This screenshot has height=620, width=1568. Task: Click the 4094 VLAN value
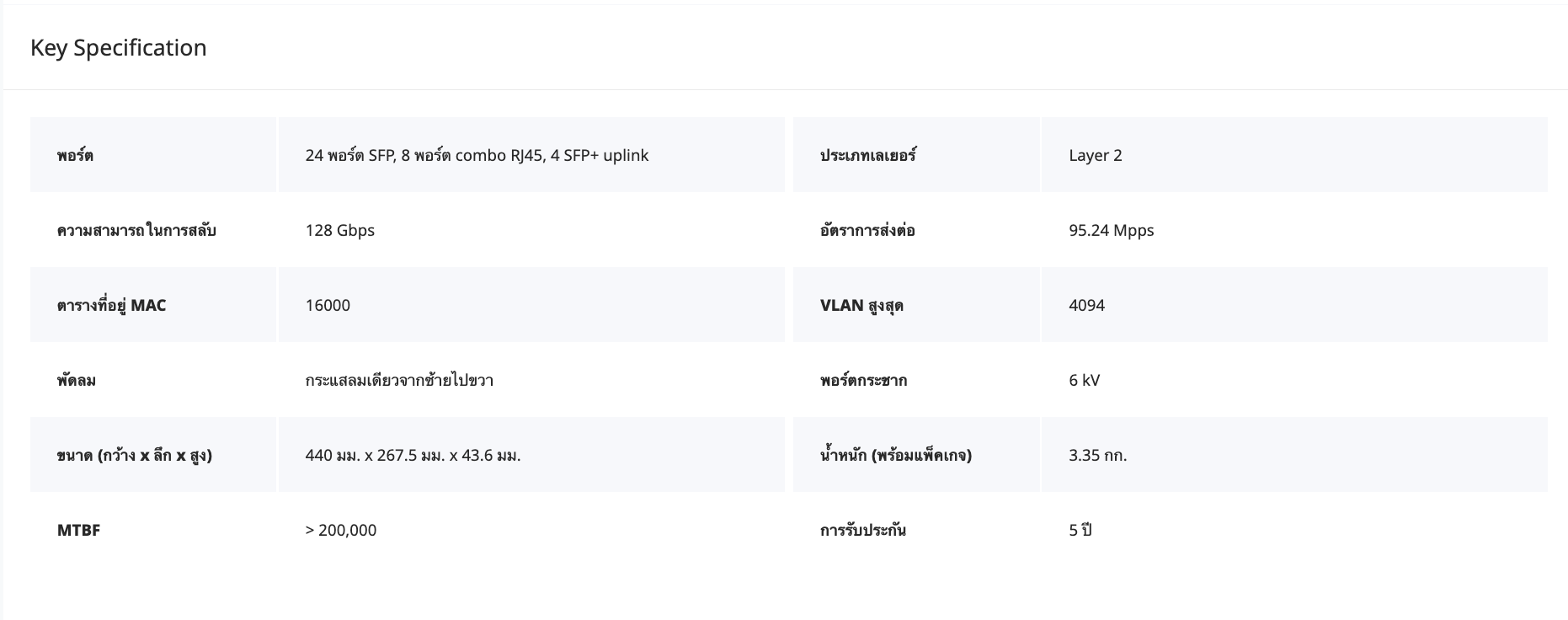click(1086, 306)
